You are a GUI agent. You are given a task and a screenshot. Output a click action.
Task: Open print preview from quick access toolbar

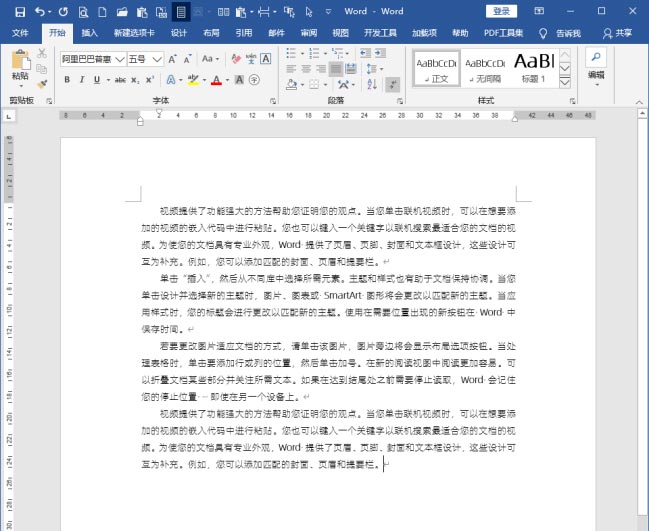pyautogui.click(x=83, y=12)
